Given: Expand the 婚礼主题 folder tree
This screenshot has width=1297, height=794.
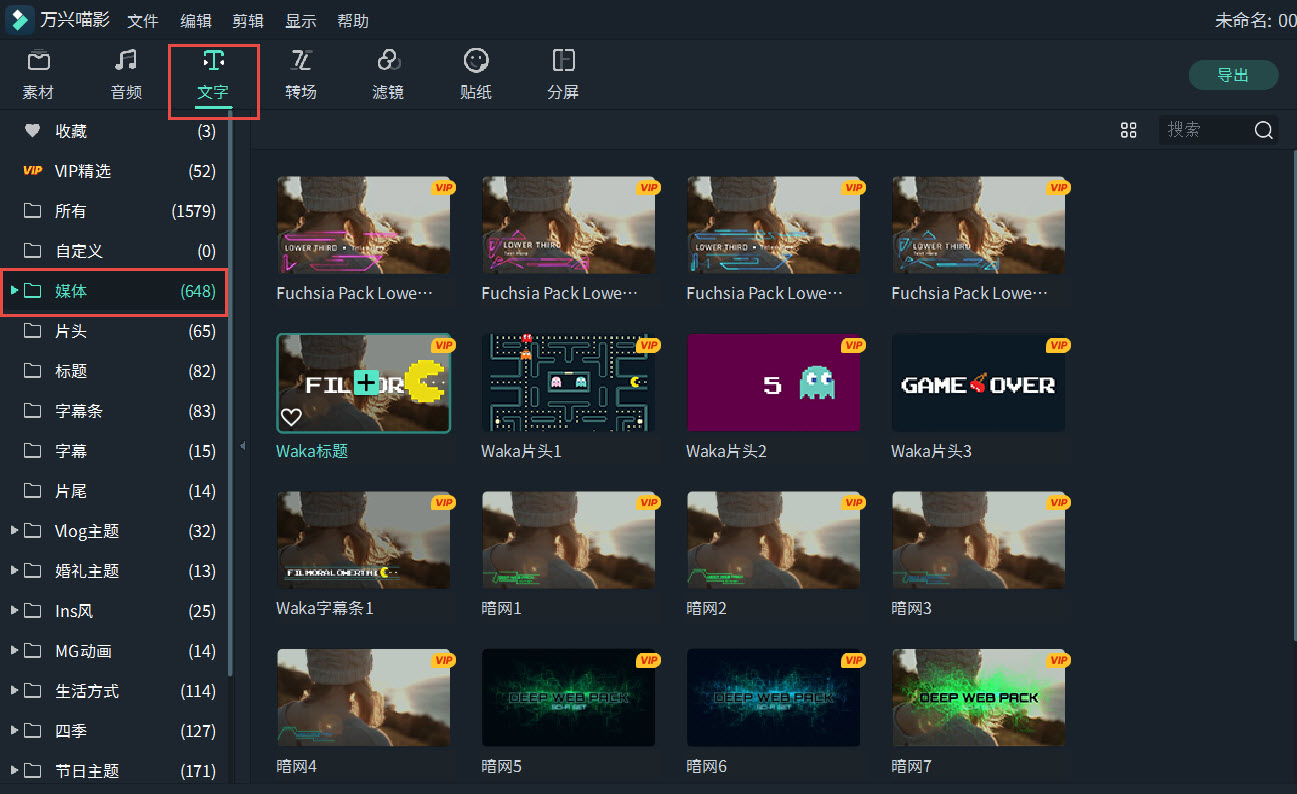Looking at the screenshot, I should [14, 570].
